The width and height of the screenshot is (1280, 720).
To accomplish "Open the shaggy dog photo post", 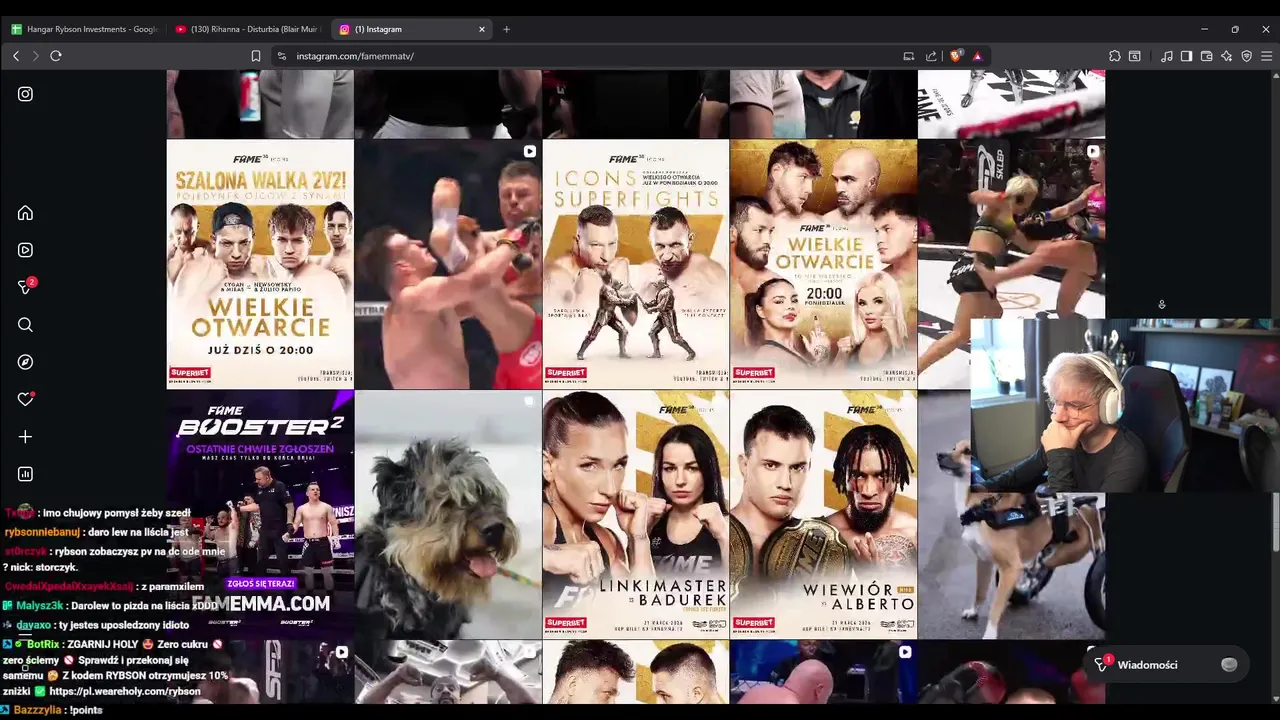I will pos(448,515).
